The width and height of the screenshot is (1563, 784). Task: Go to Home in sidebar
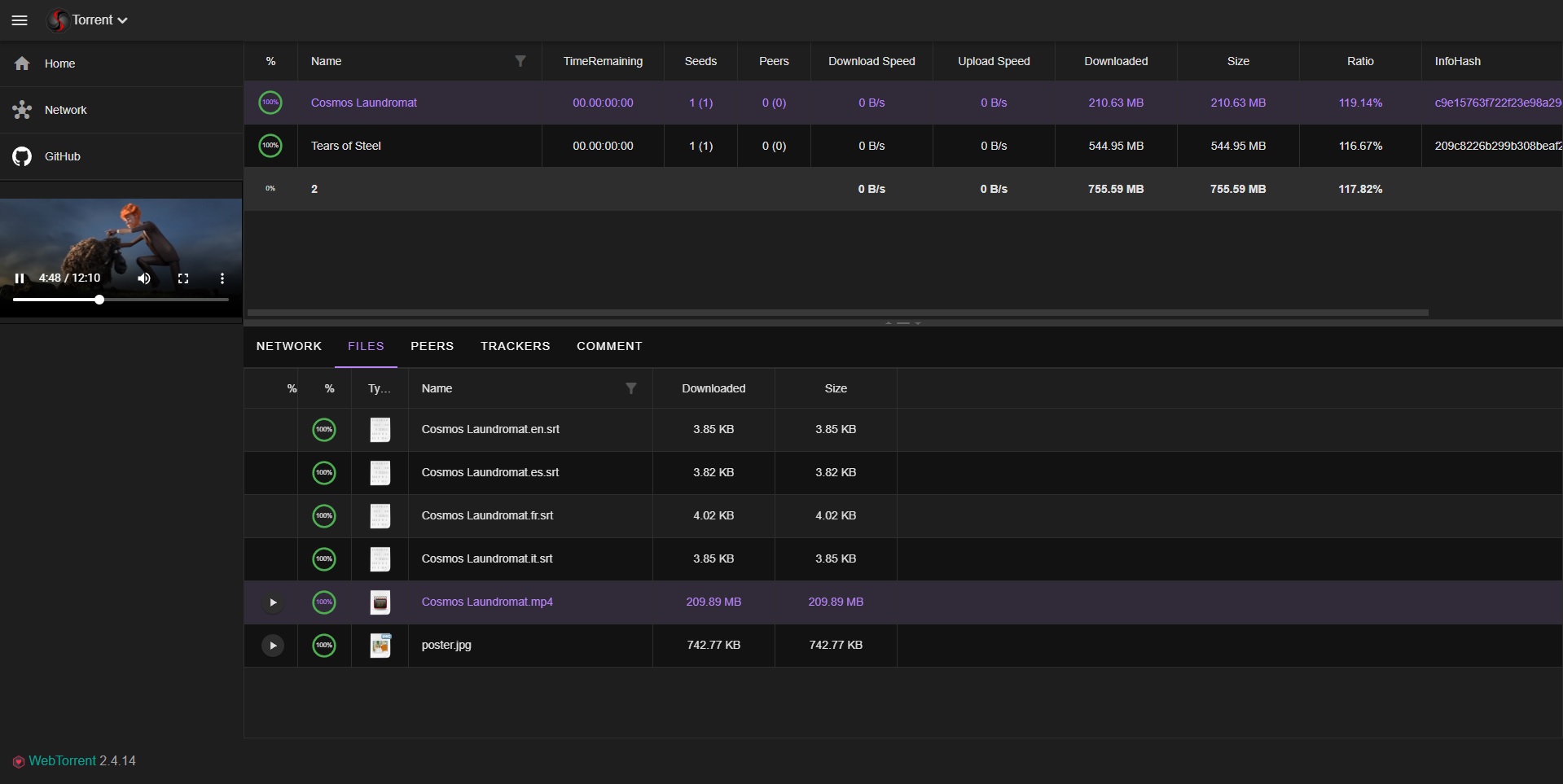(121, 64)
